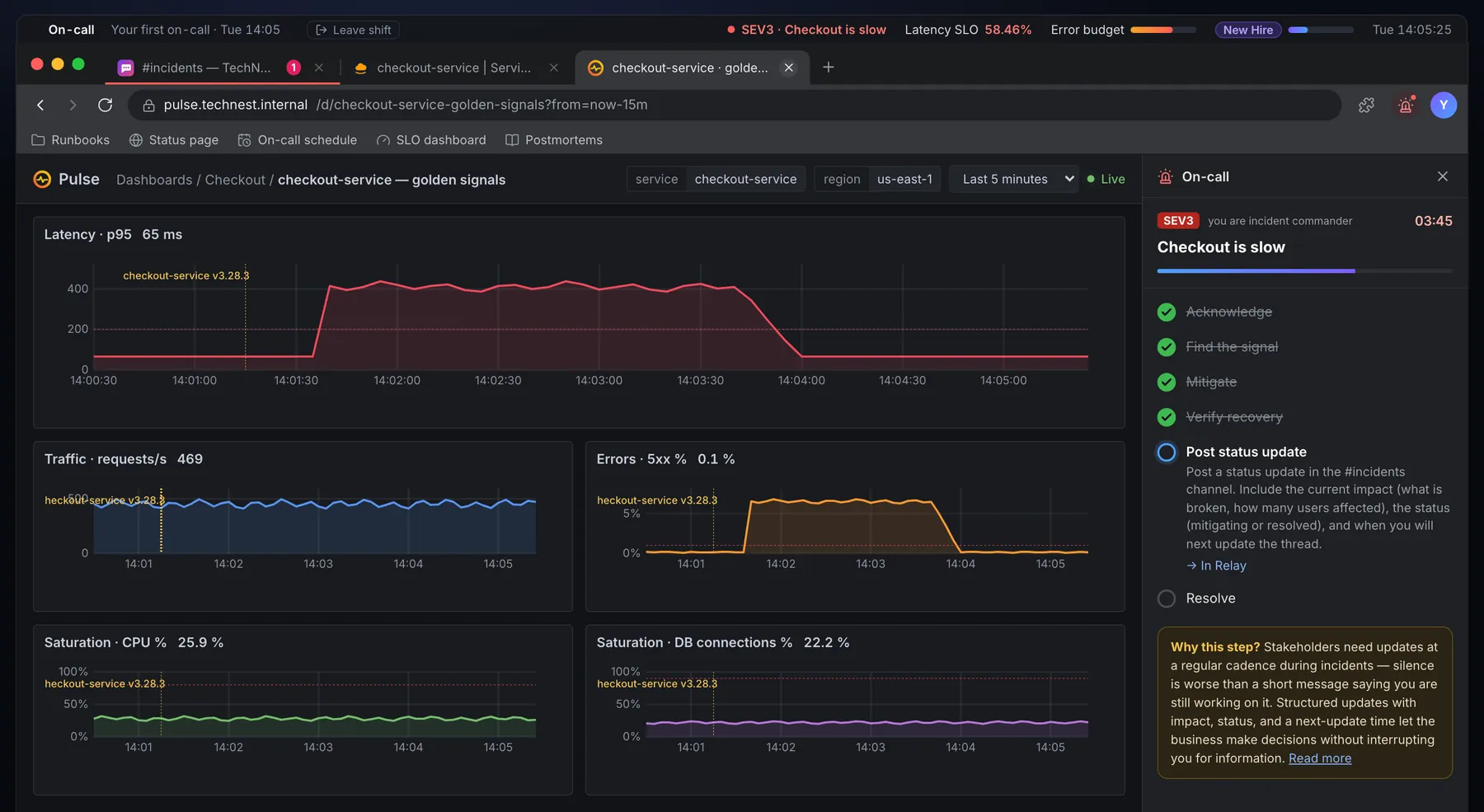The height and width of the screenshot is (812, 1484).
Task: Click the browser forward arrow
Action: coord(73,105)
